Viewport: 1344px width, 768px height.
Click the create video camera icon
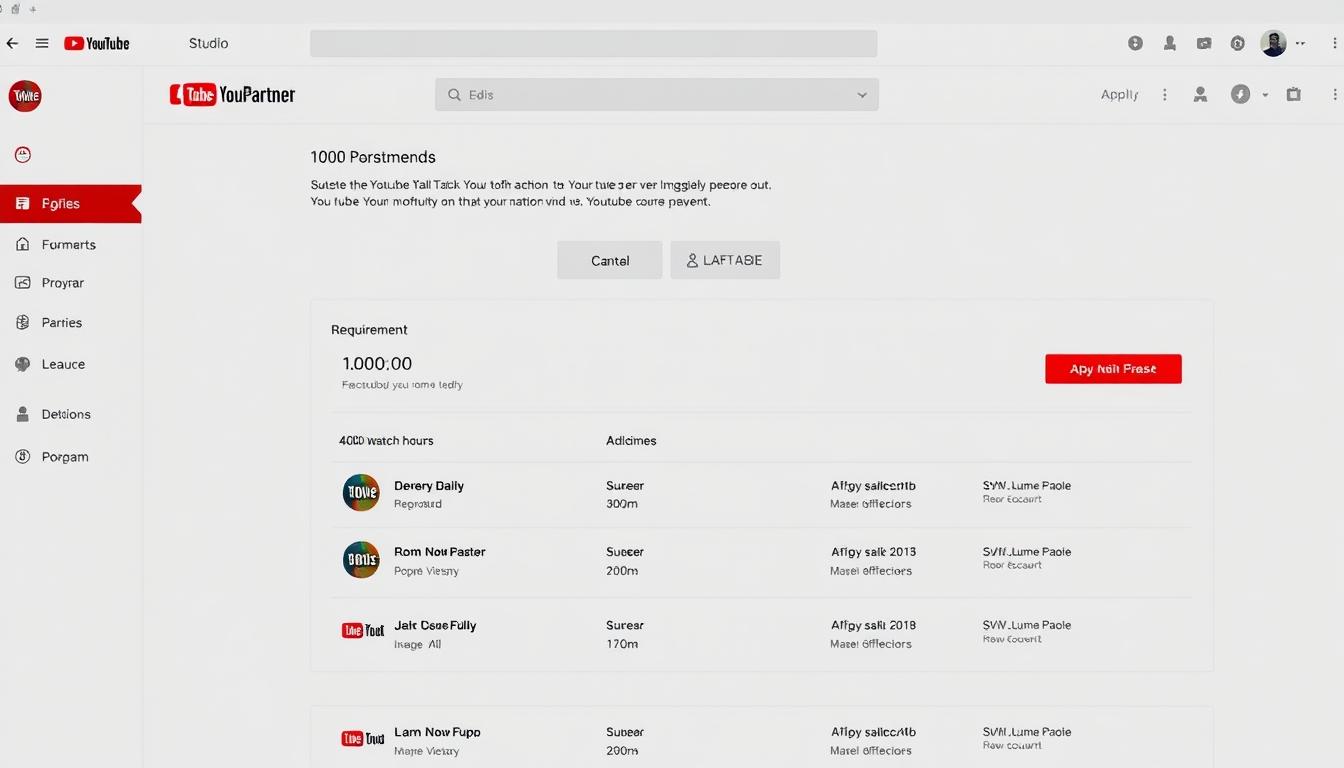coord(1204,43)
